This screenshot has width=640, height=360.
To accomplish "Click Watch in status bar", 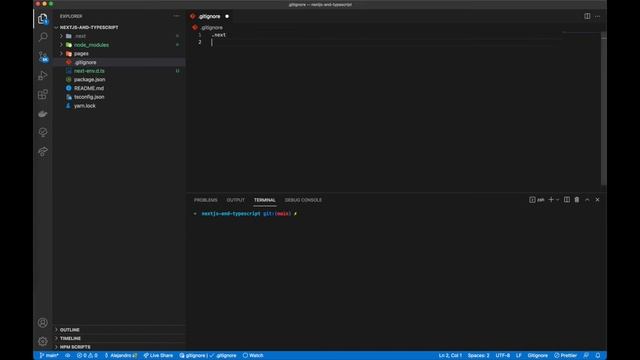I will click(253, 355).
